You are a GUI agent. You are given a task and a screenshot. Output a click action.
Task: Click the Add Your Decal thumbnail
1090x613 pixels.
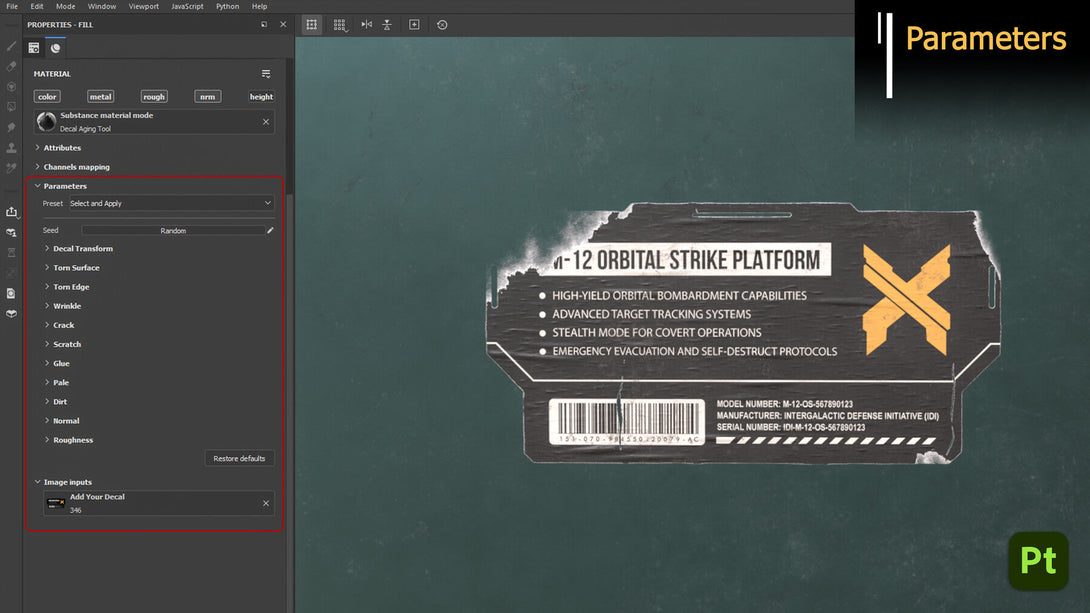tap(56, 503)
